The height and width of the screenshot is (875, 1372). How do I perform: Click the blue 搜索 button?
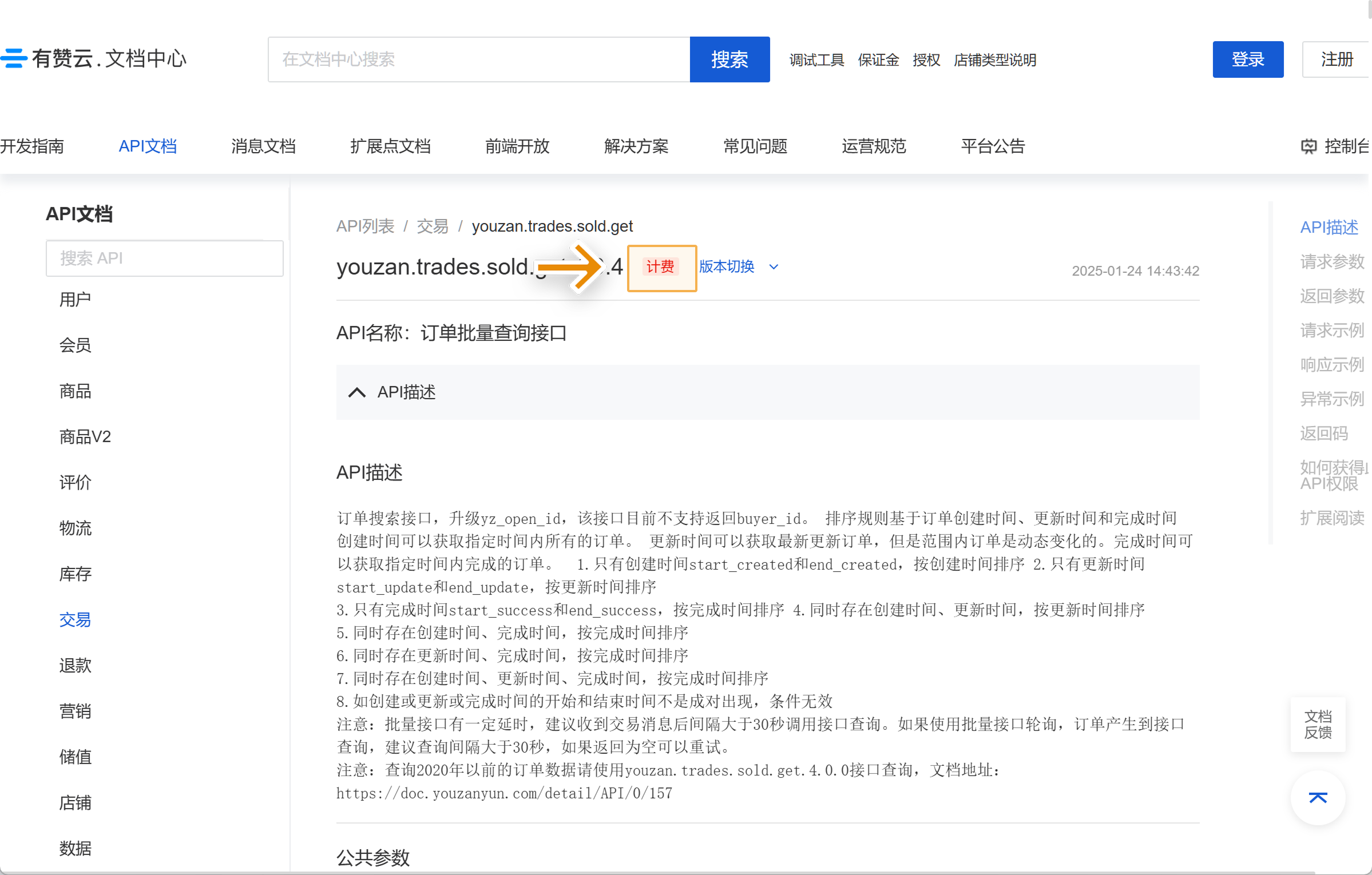pyautogui.click(x=729, y=59)
